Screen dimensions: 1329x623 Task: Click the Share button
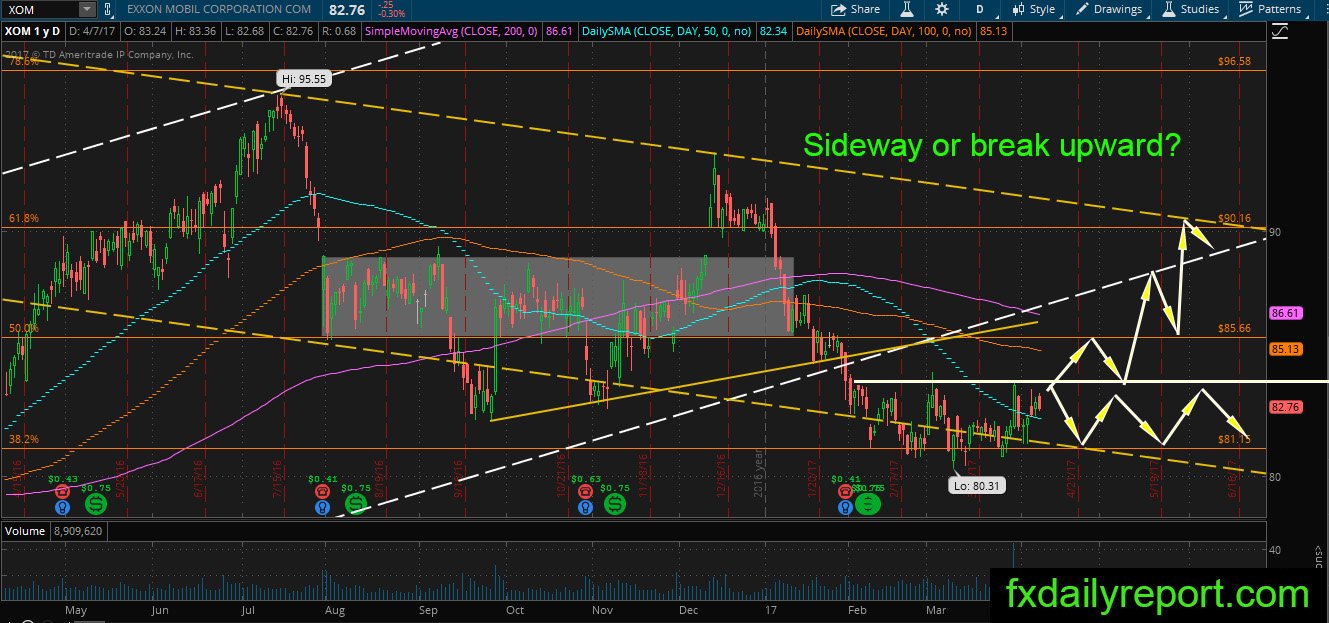coord(856,9)
